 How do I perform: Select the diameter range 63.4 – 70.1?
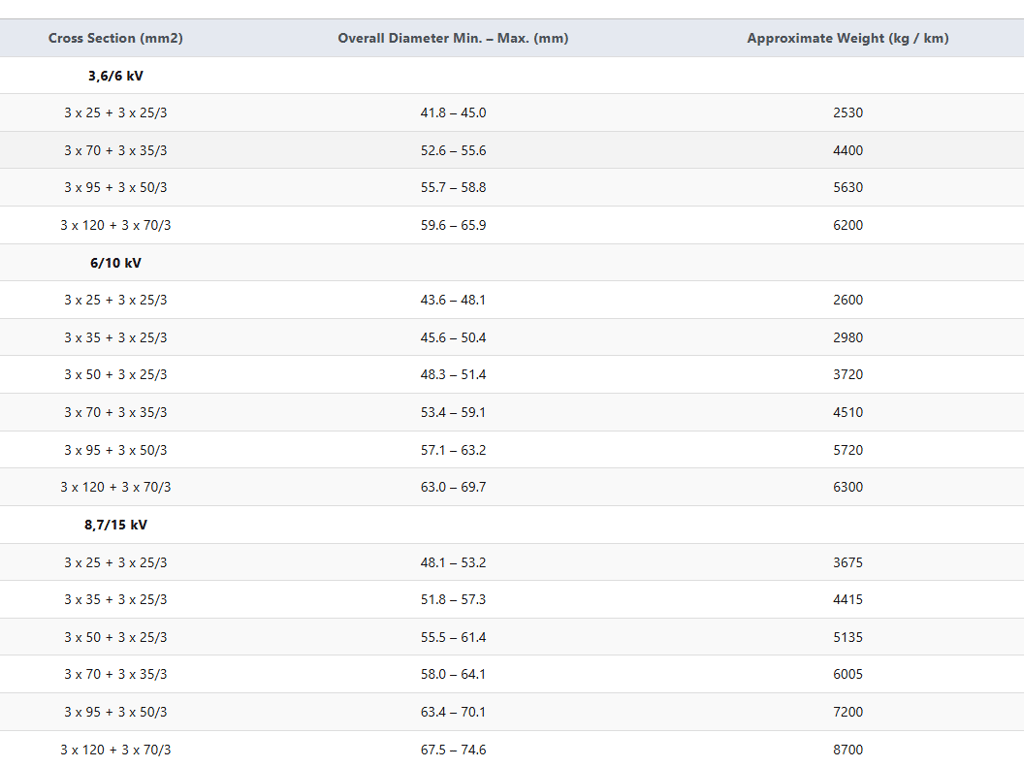pyautogui.click(x=453, y=712)
